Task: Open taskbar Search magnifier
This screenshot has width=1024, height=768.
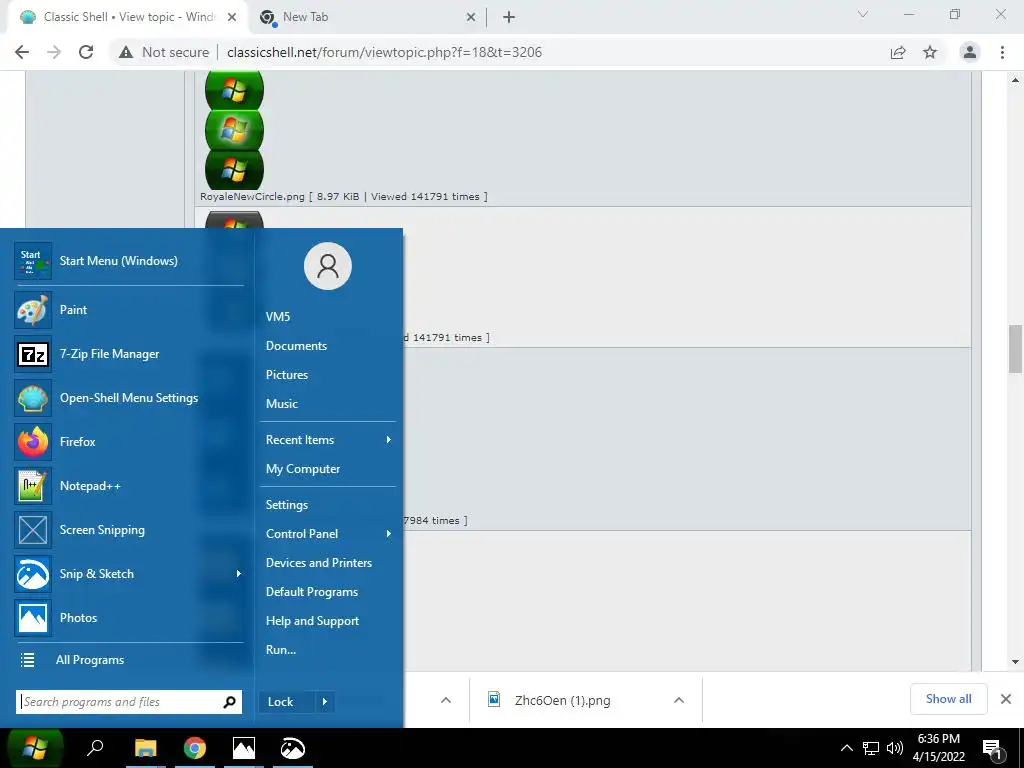Action: click(x=95, y=748)
